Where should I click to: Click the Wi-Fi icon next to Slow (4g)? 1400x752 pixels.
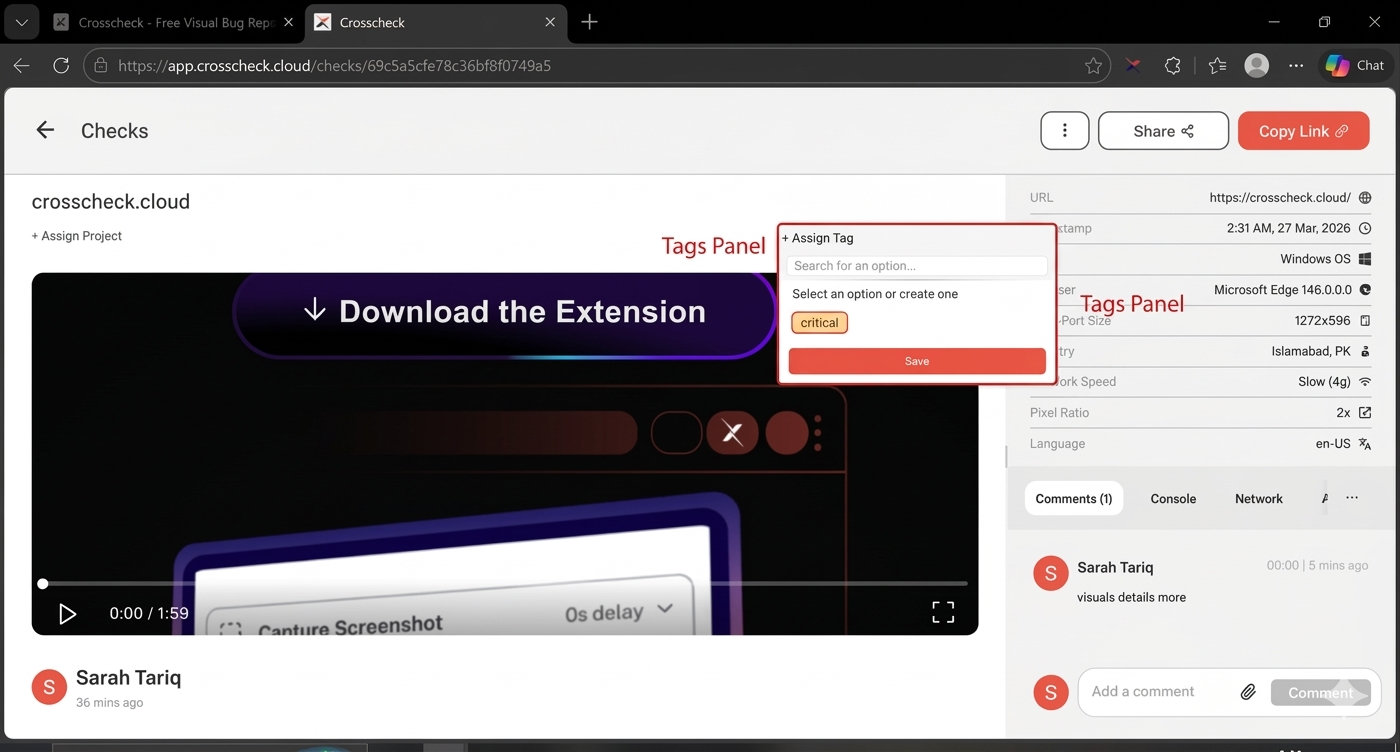[1366, 381]
